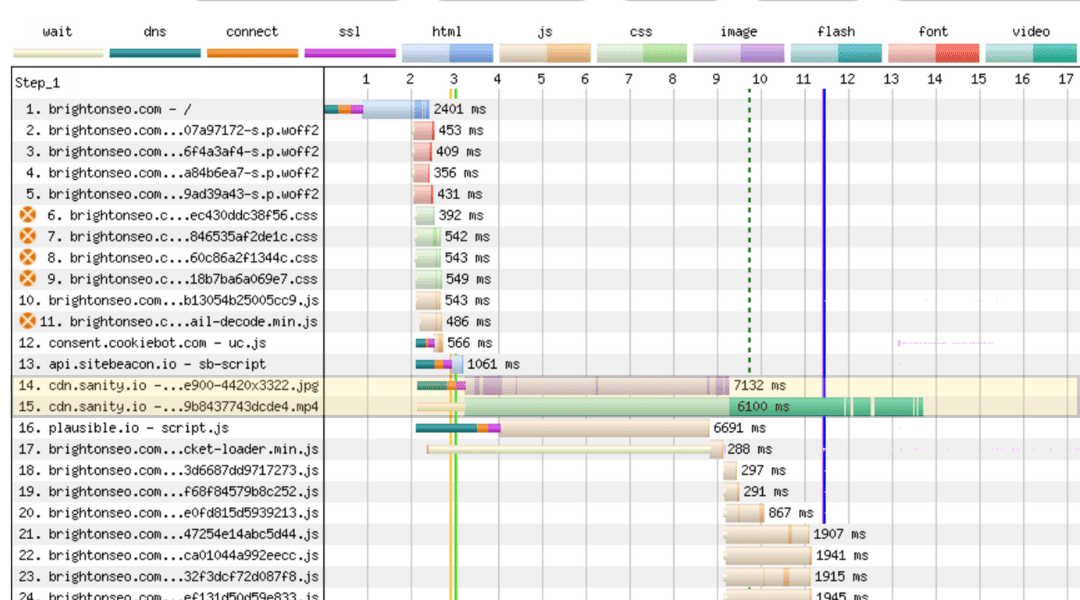
Task: Click the 10 second timeline tick label
Action: click(x=759, y=79)
